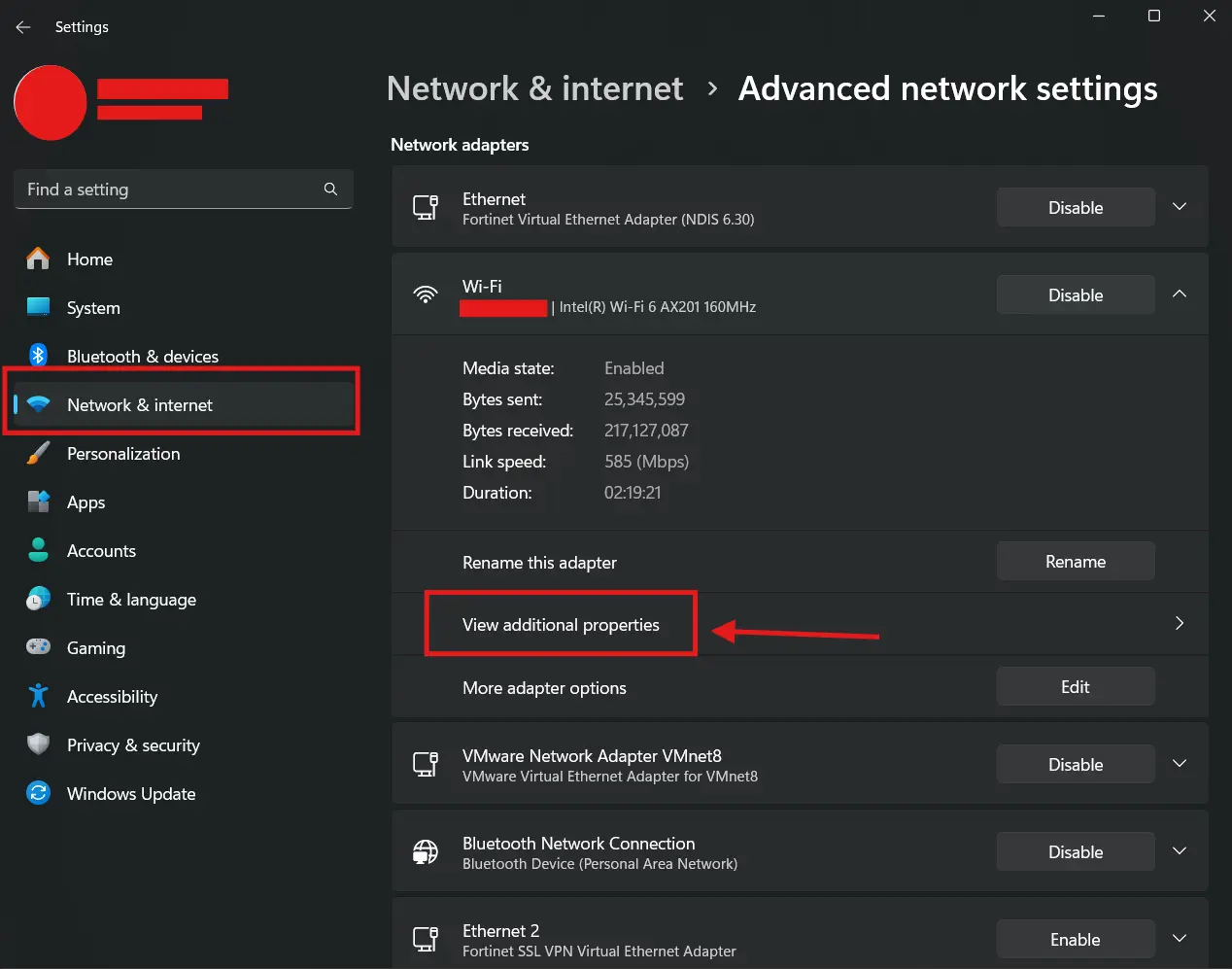Select Network & internet in sidebar

(185, 405)
